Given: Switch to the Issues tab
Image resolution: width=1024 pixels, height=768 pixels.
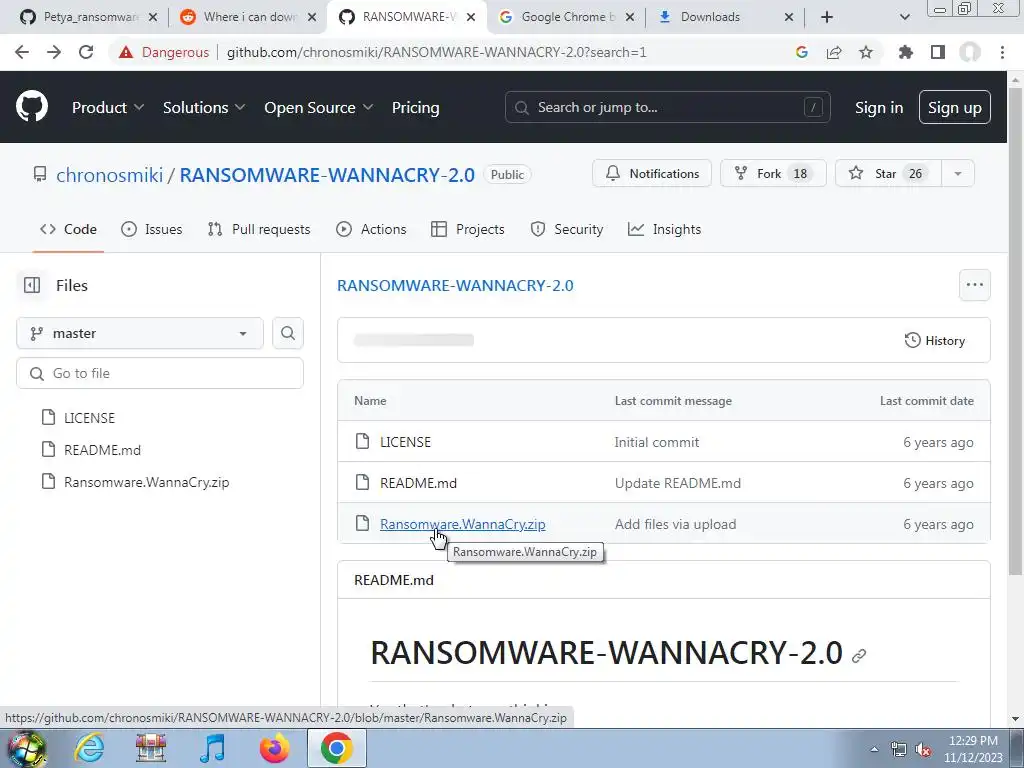Looking at the screenshot, I should pyautogui.click(x=152, y=229).
